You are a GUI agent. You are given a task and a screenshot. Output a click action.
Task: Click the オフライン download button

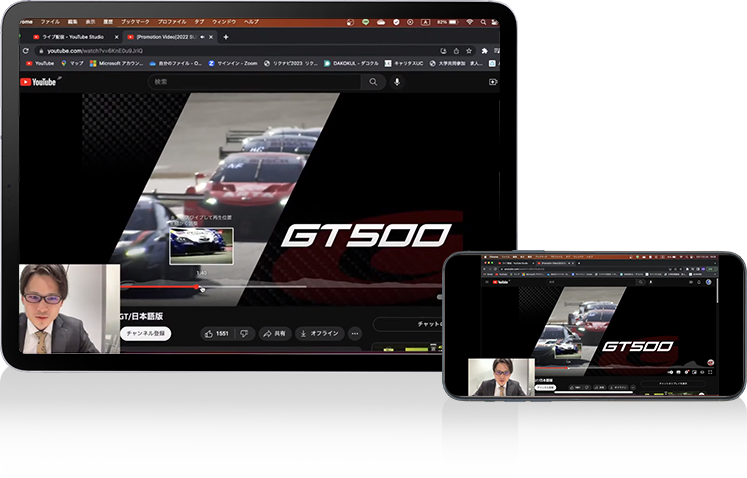[320, 334]
